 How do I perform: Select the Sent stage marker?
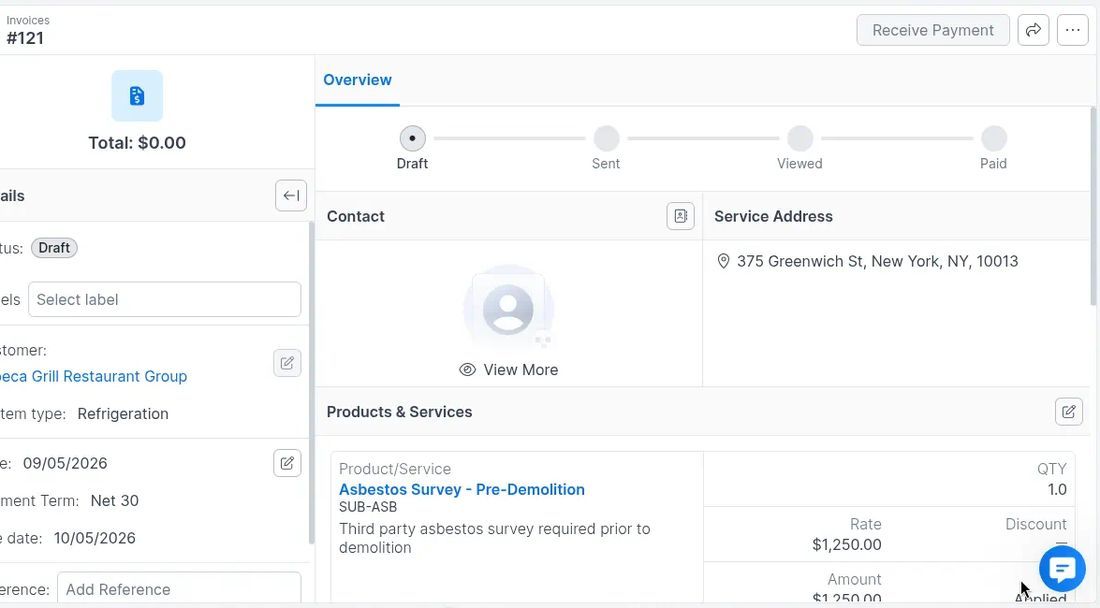pyautogui.click(x=606, y=138)
